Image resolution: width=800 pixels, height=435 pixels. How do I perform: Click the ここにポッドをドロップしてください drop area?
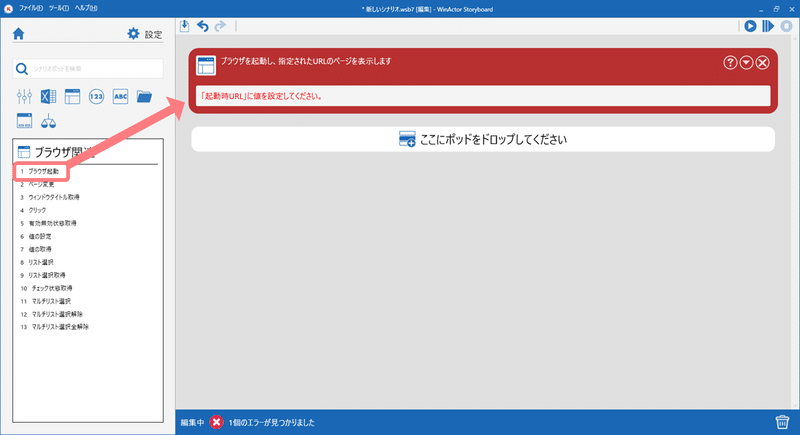[x=483, y=139]
